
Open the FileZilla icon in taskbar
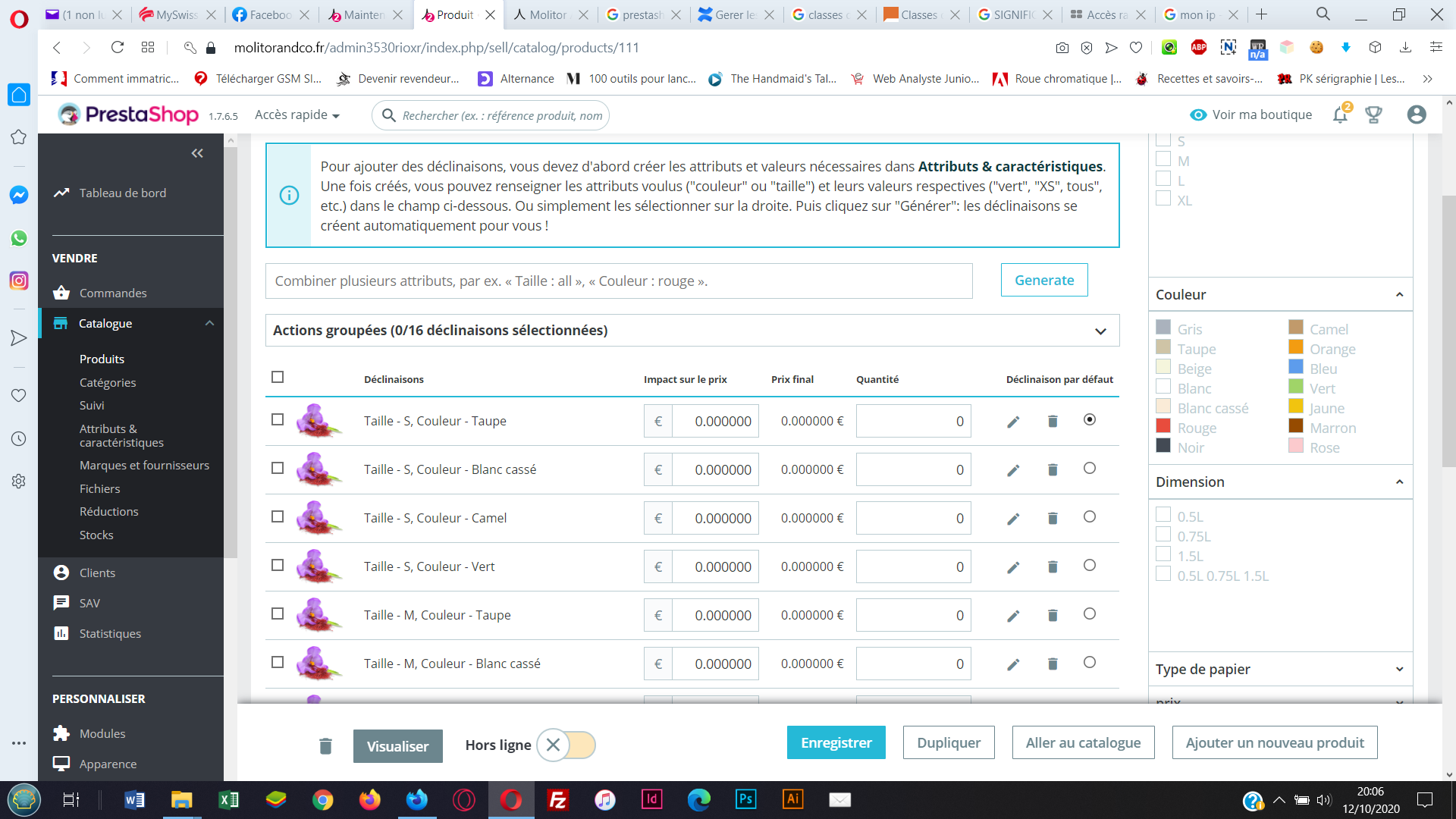point(557,799)
